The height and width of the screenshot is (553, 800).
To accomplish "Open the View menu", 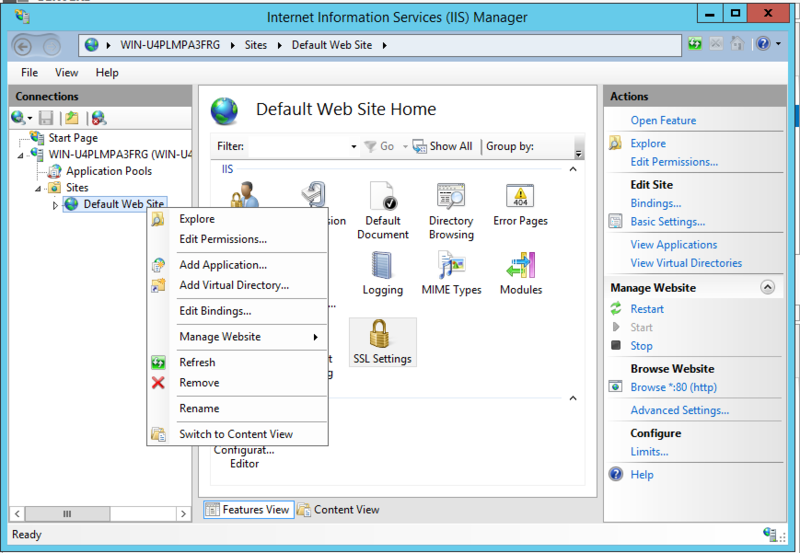I will (x=66, y=72).
